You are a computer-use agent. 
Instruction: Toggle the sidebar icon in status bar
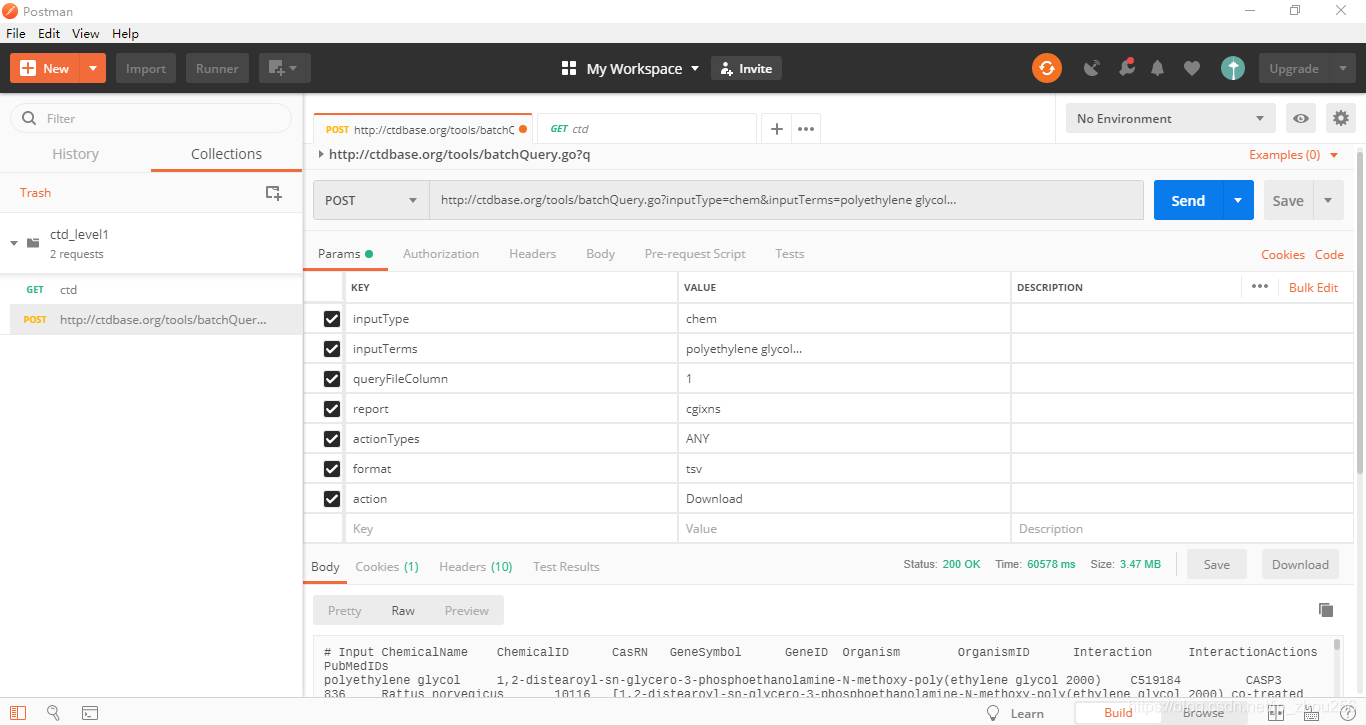[18, 713]
